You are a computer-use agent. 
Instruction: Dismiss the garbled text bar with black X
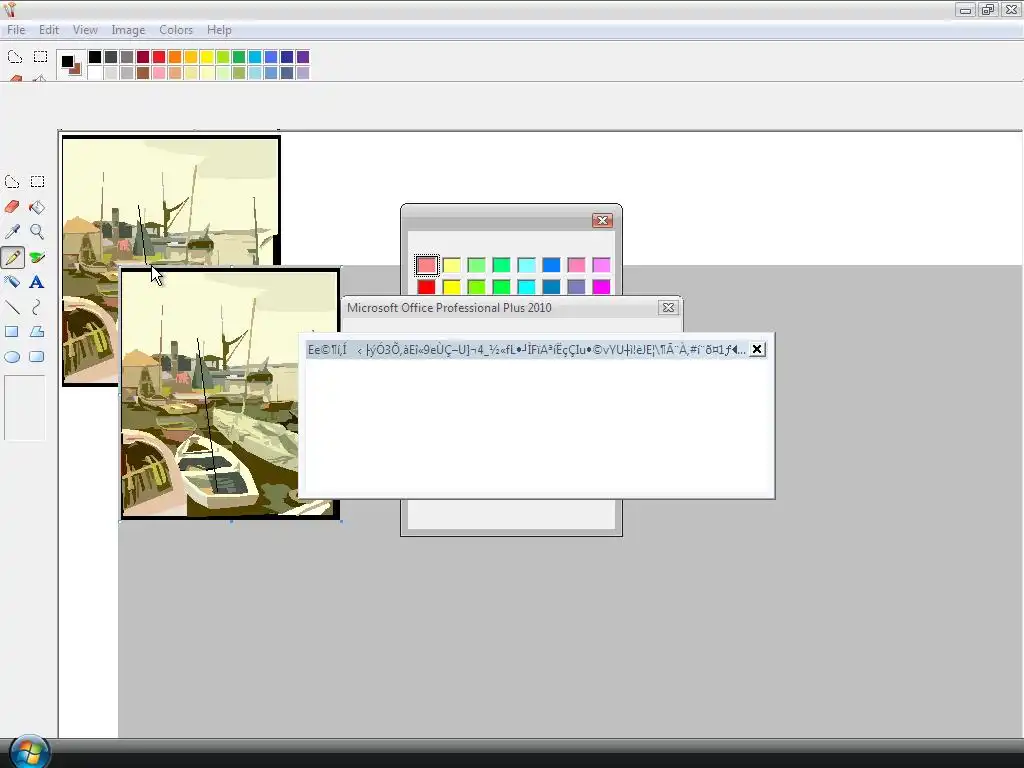pos(757,349)
